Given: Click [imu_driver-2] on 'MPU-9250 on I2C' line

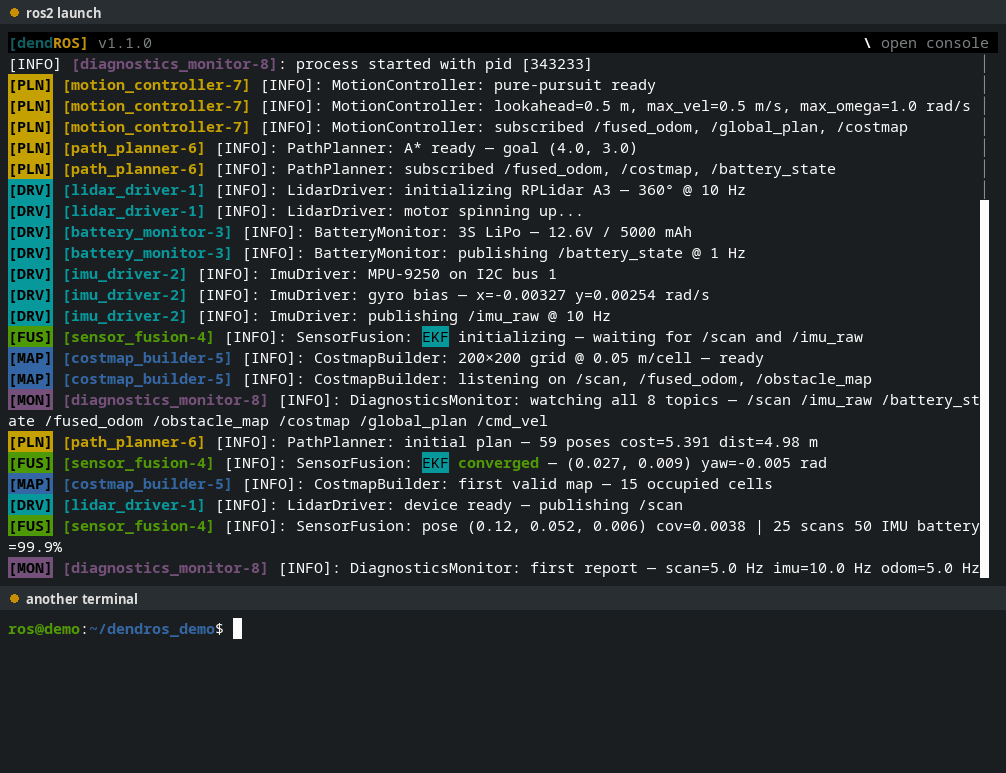Looking at the screenshot, I should pos(124,274).
